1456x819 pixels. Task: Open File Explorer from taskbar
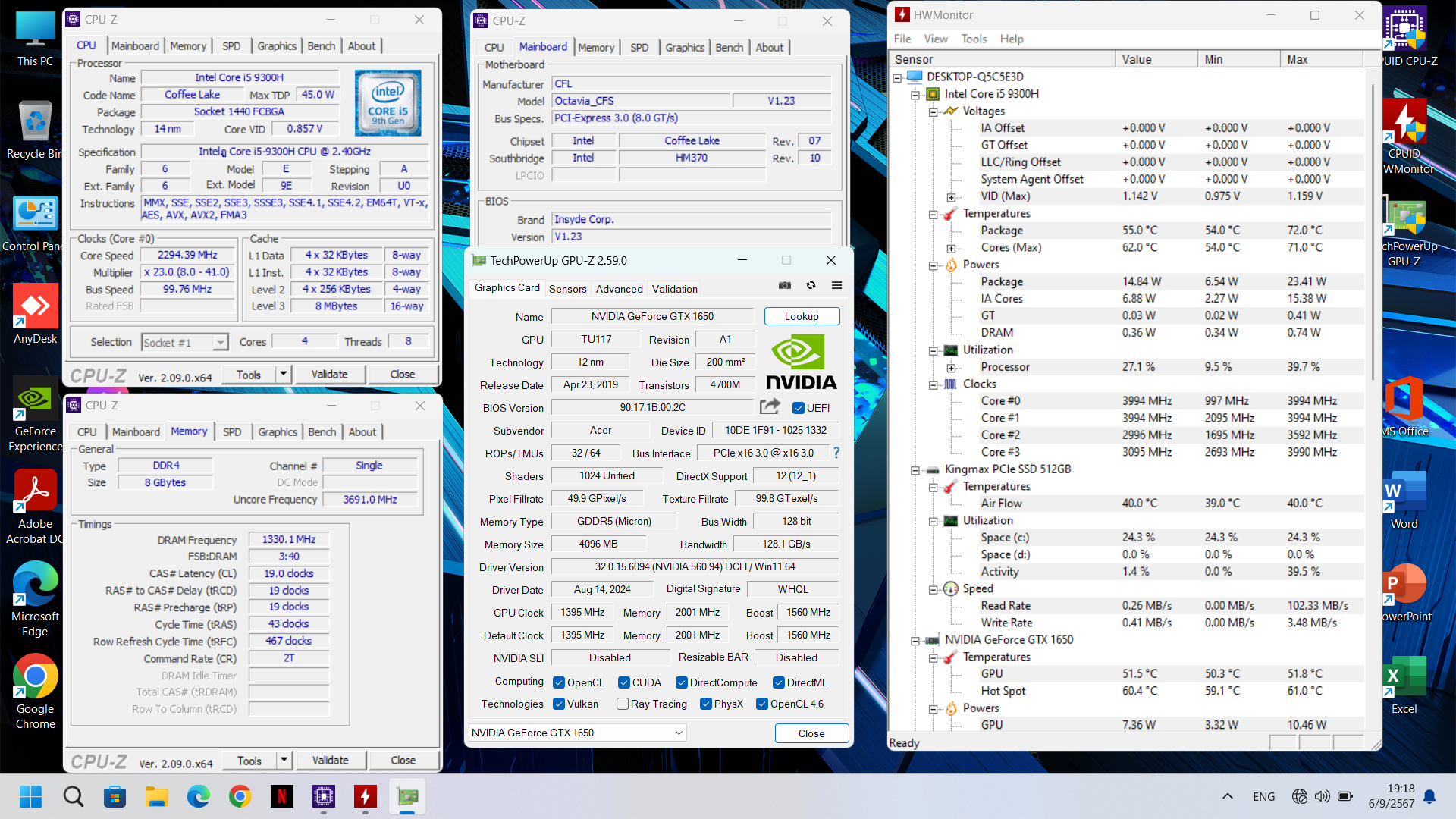point(157,796)
